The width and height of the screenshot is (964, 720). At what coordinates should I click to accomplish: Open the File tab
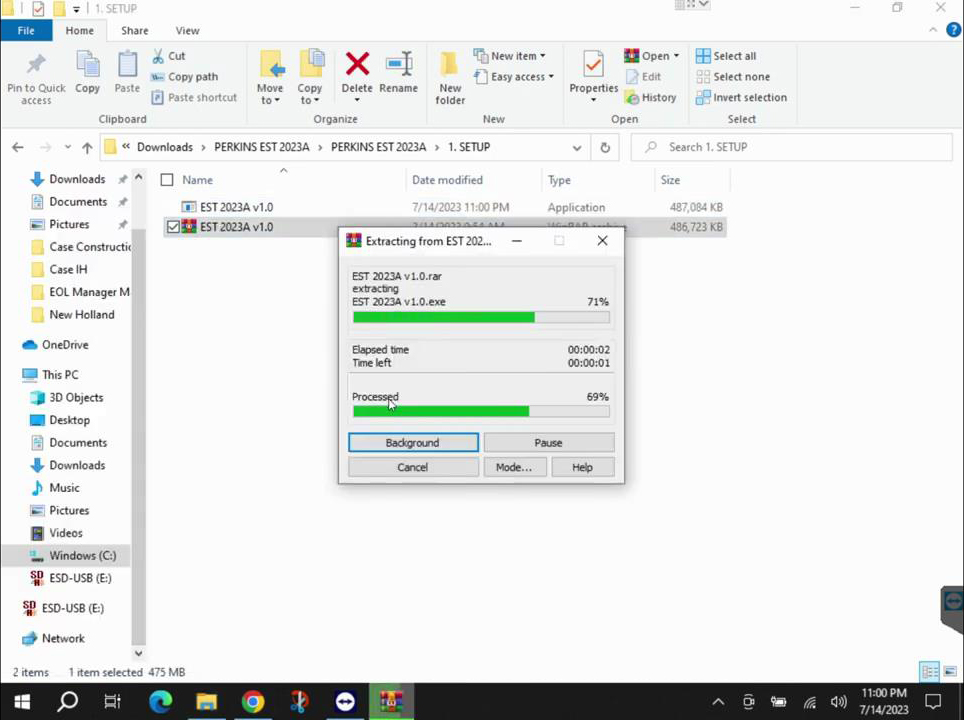pyautogui.click(x=26, y=30)
